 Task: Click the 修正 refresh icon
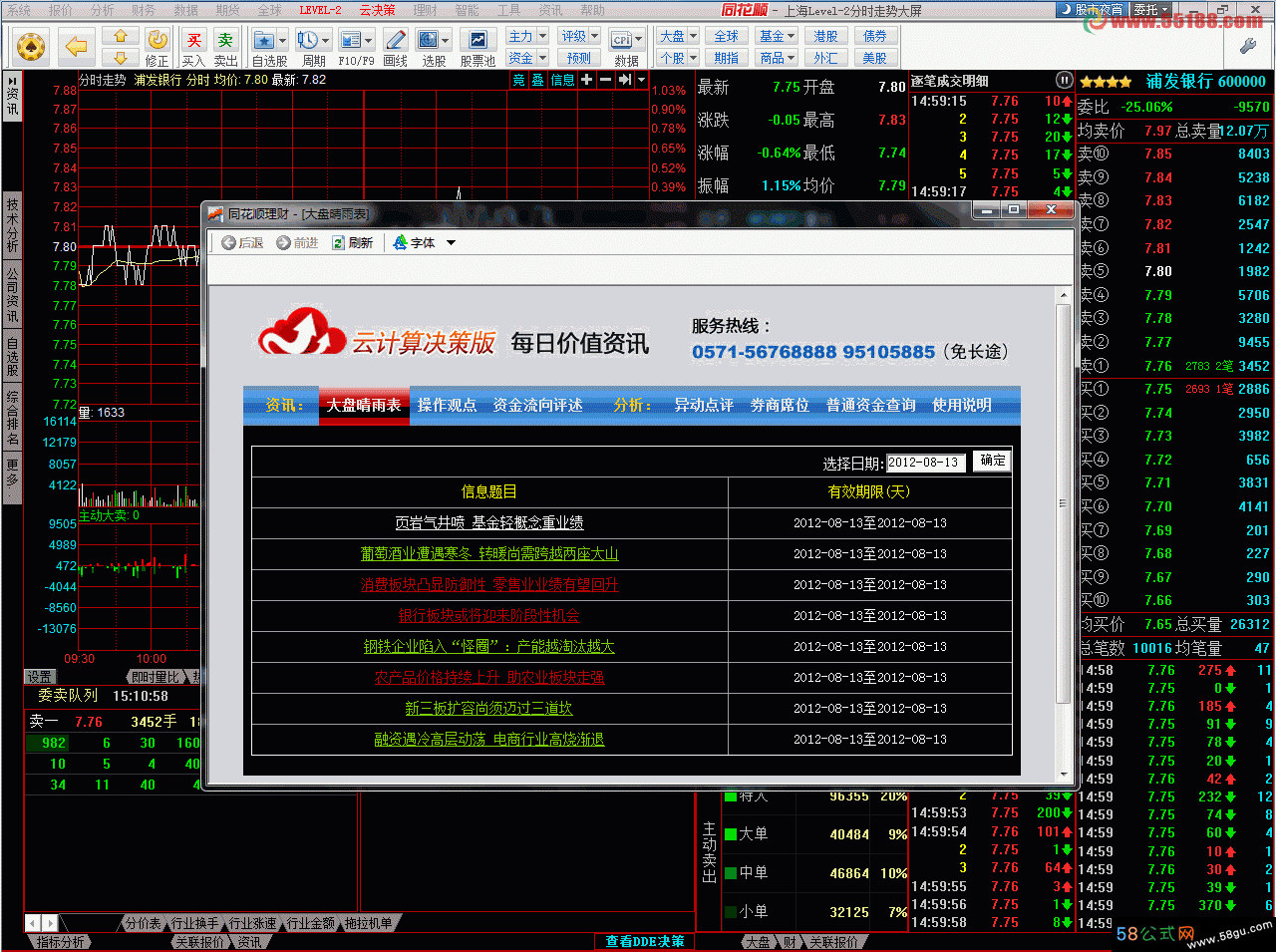click(x=158, y=40)
